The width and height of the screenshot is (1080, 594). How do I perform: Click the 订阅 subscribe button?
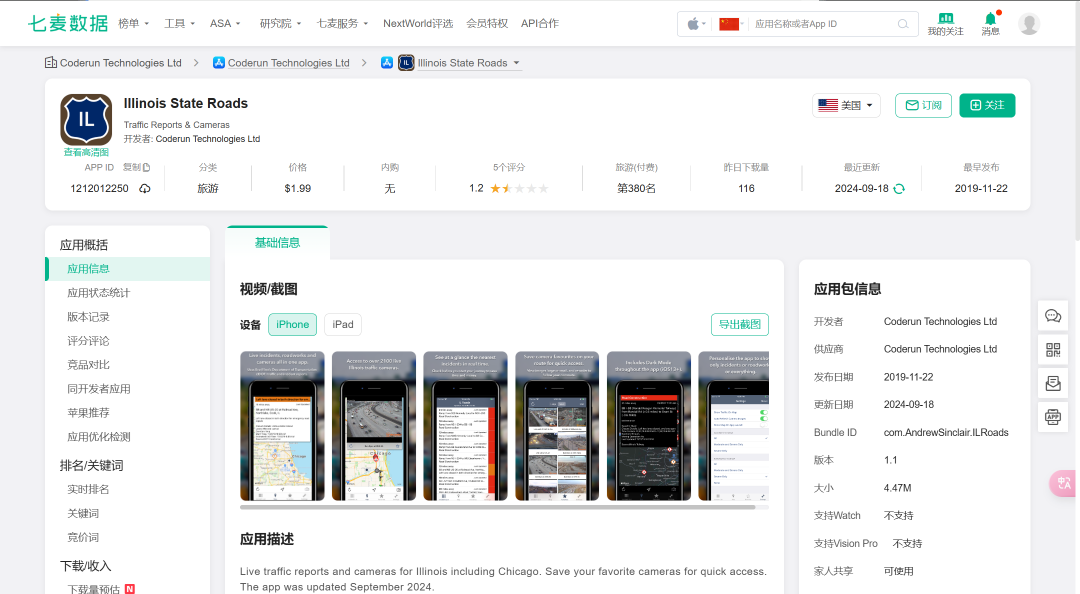[923, 105]
